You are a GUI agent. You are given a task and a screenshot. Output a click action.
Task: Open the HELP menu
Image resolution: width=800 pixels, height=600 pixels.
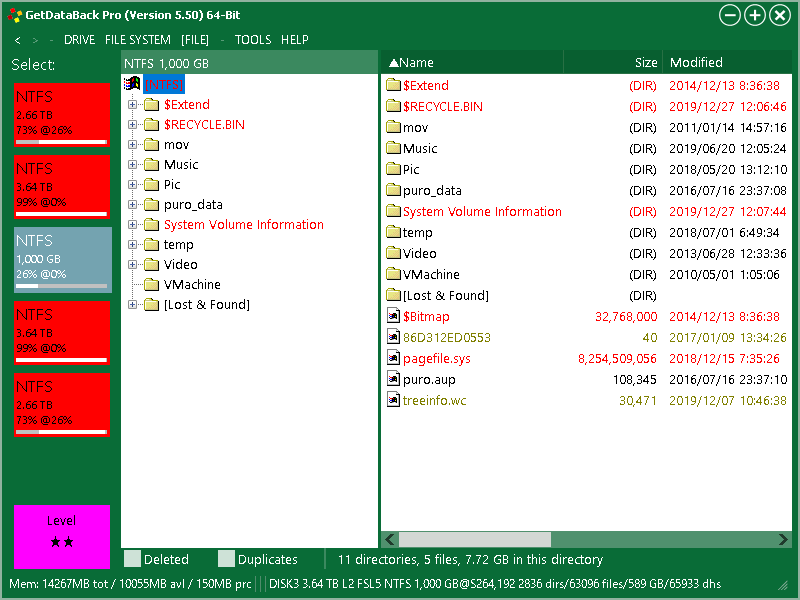click(294, 40)
